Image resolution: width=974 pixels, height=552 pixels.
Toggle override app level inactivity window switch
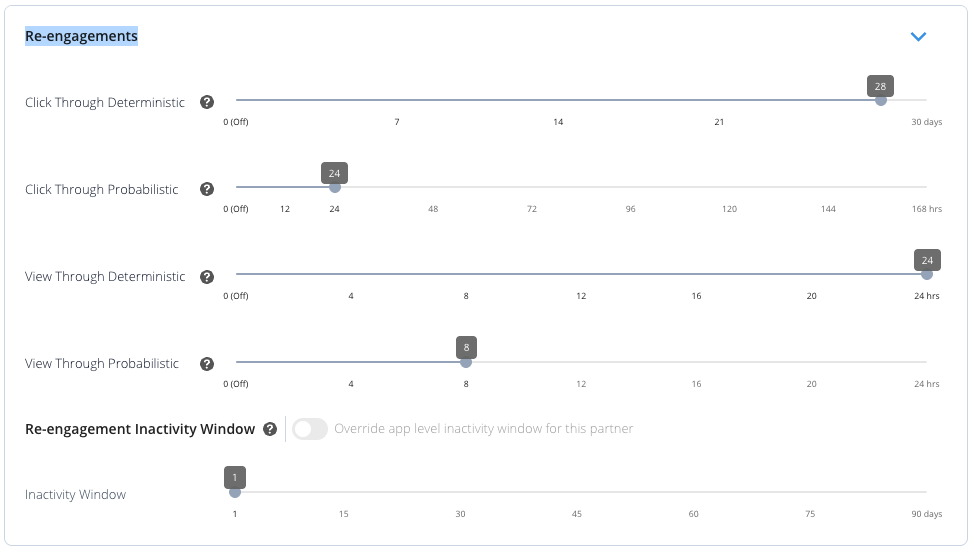(x=310, y=429)
